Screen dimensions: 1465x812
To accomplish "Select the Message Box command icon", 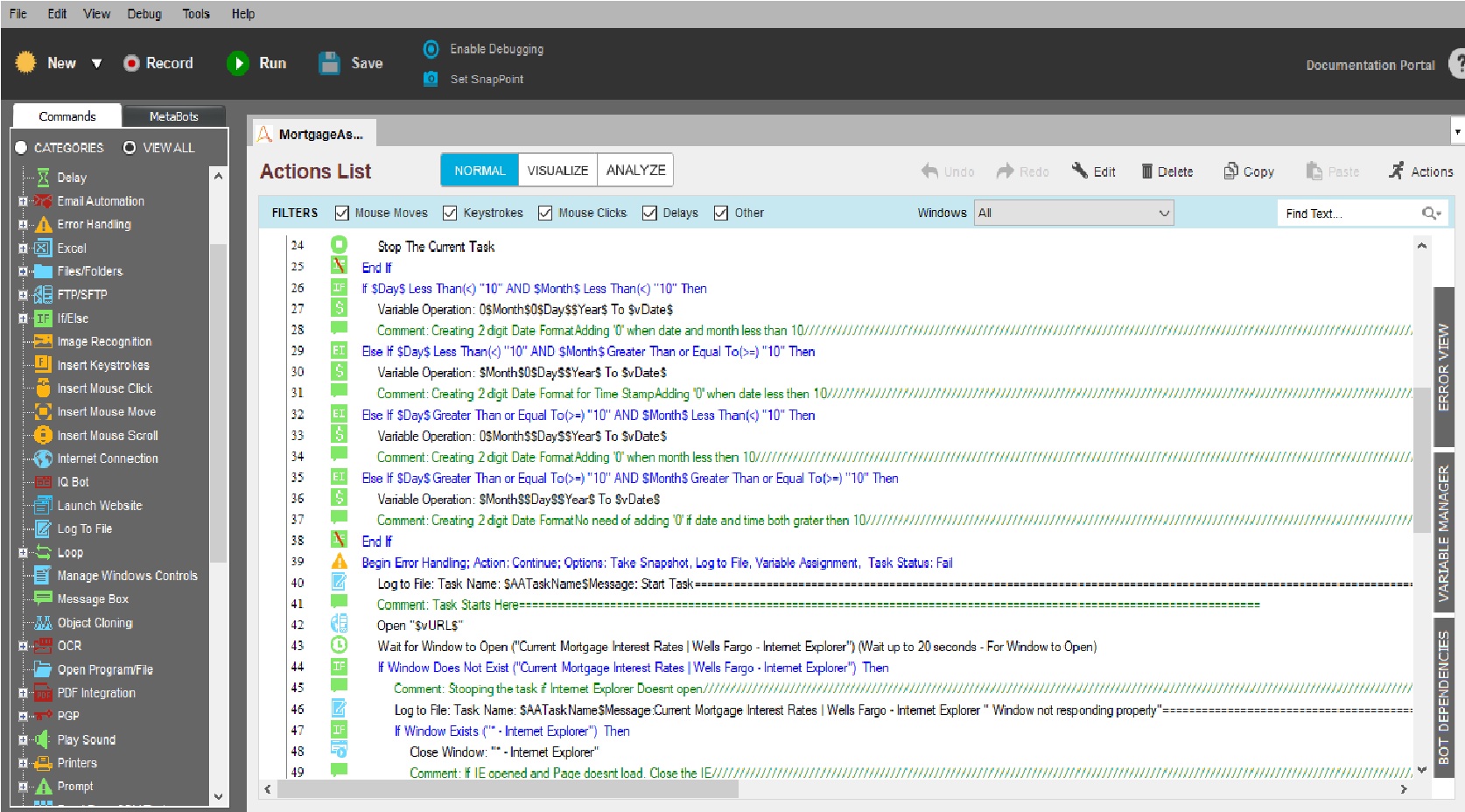I will [x=43, y=598].
